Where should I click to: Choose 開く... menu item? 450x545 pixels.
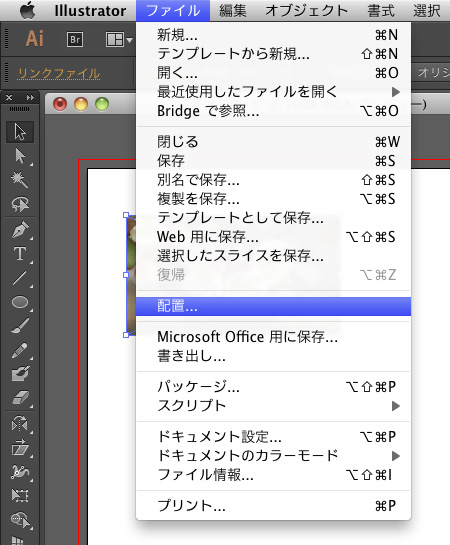(273, 73)
